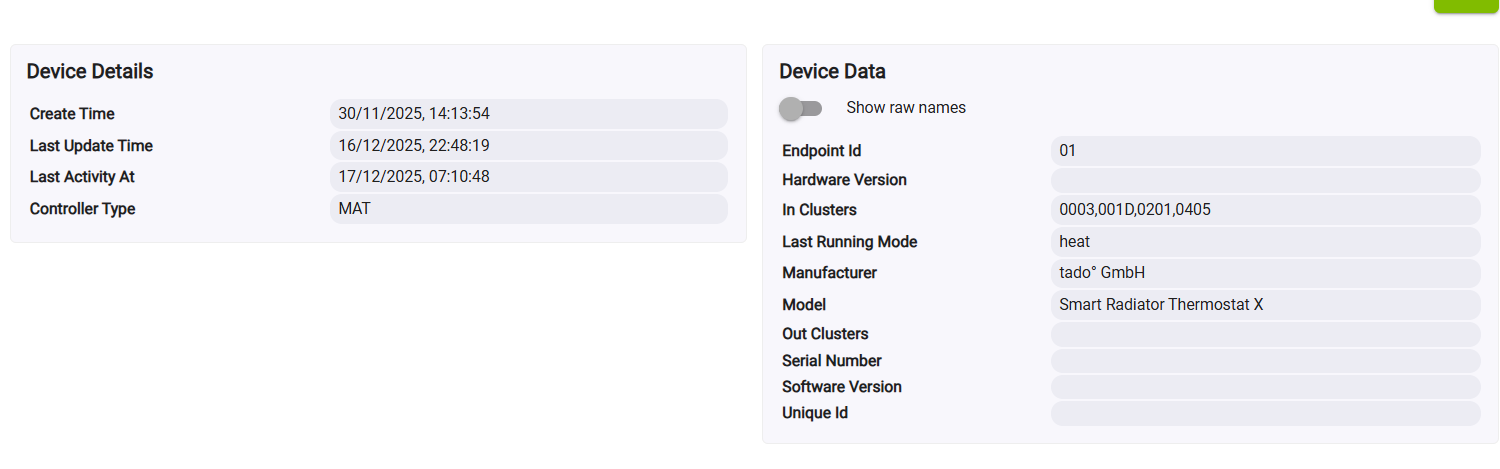This screenshot has height=469, width=1500.
Task: Click the Create Time value field
Action: (x=528, y=114)
